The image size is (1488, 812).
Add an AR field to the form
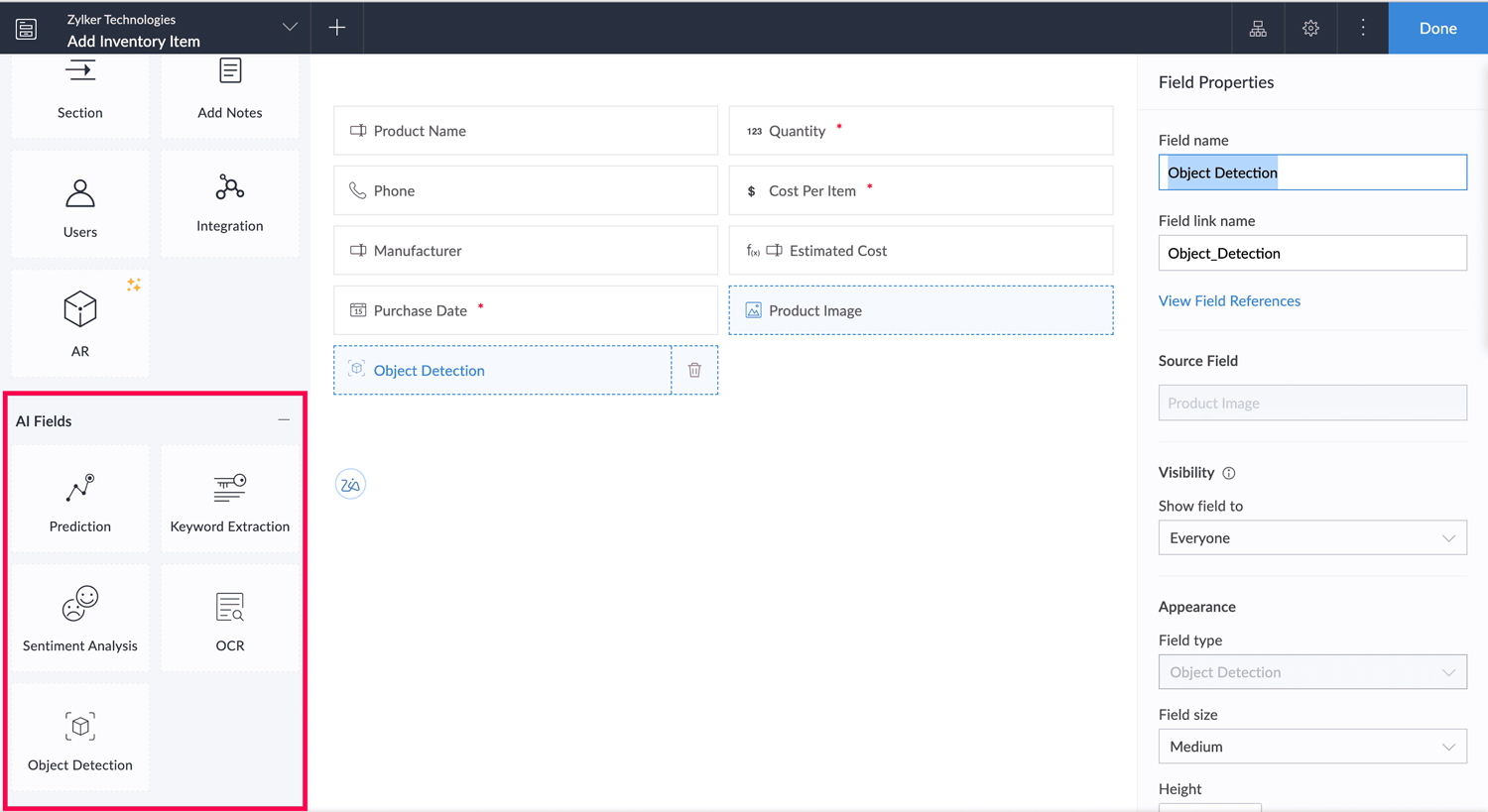click(x=79, y=322)
